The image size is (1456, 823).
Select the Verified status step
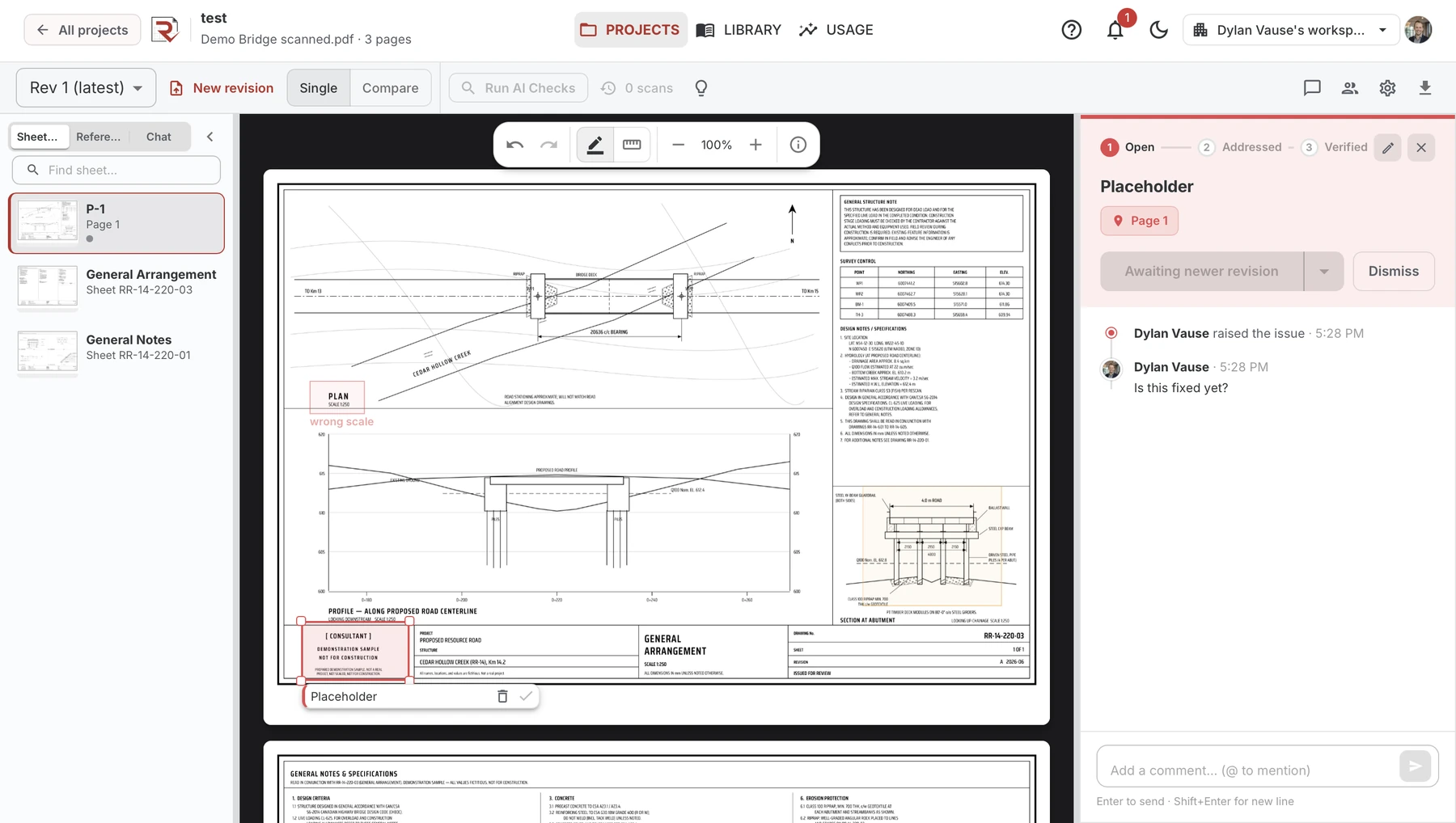[x=1334, y=147]
